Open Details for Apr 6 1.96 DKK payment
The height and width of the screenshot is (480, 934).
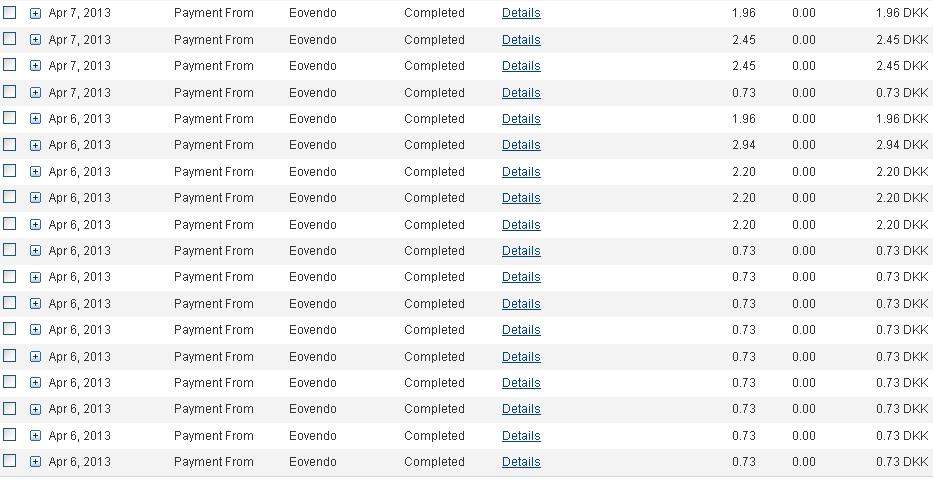point(521,119)
